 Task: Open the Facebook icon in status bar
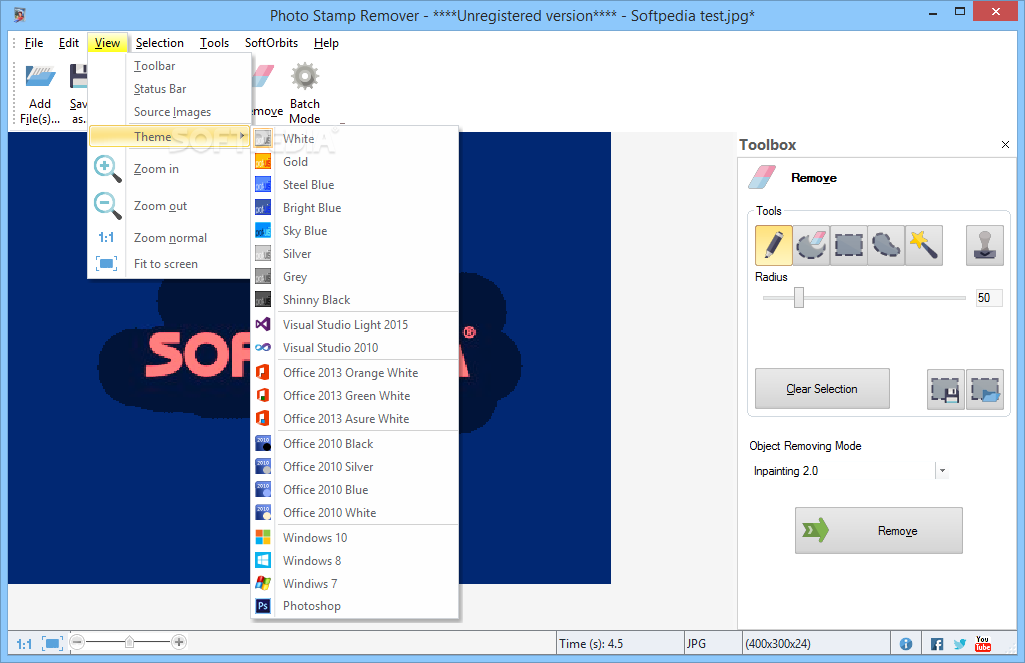pyautogui.click(x=937, y=644)
